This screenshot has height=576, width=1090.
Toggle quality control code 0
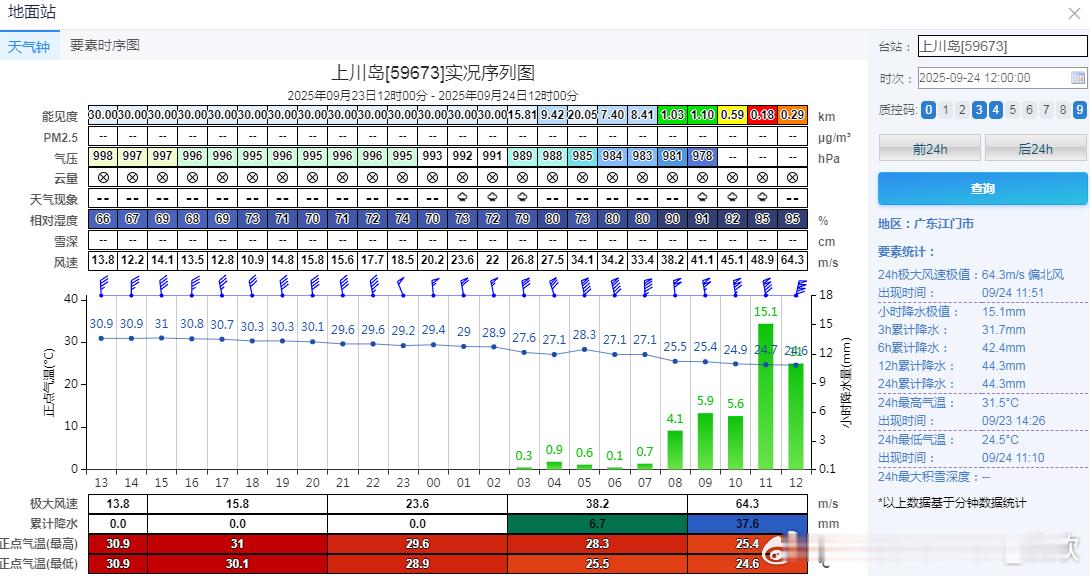(928, 109)
